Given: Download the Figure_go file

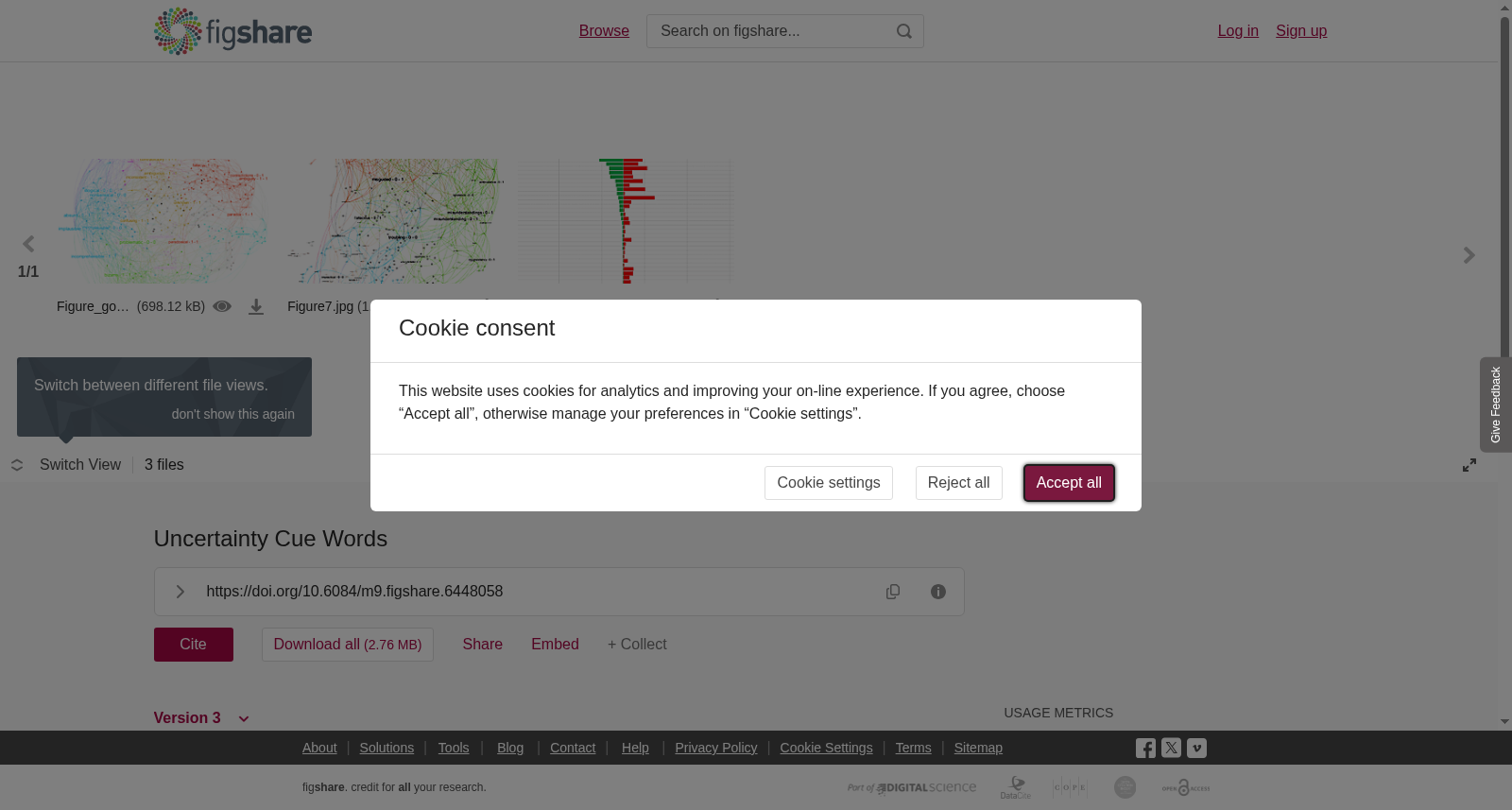Looking at the screenshot, I should coord(256,307).
